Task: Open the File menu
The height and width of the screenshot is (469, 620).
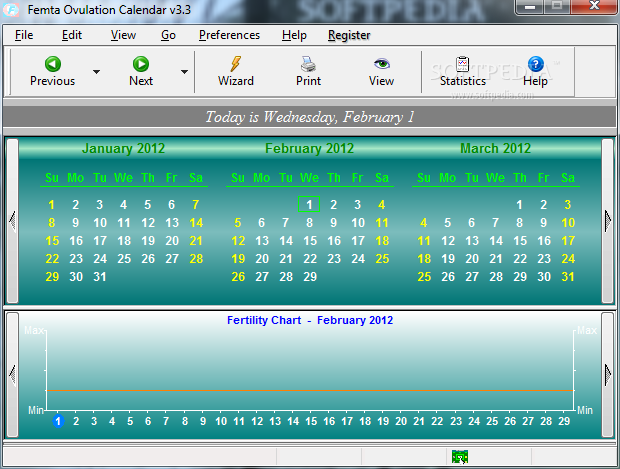Action: [24, 35]
